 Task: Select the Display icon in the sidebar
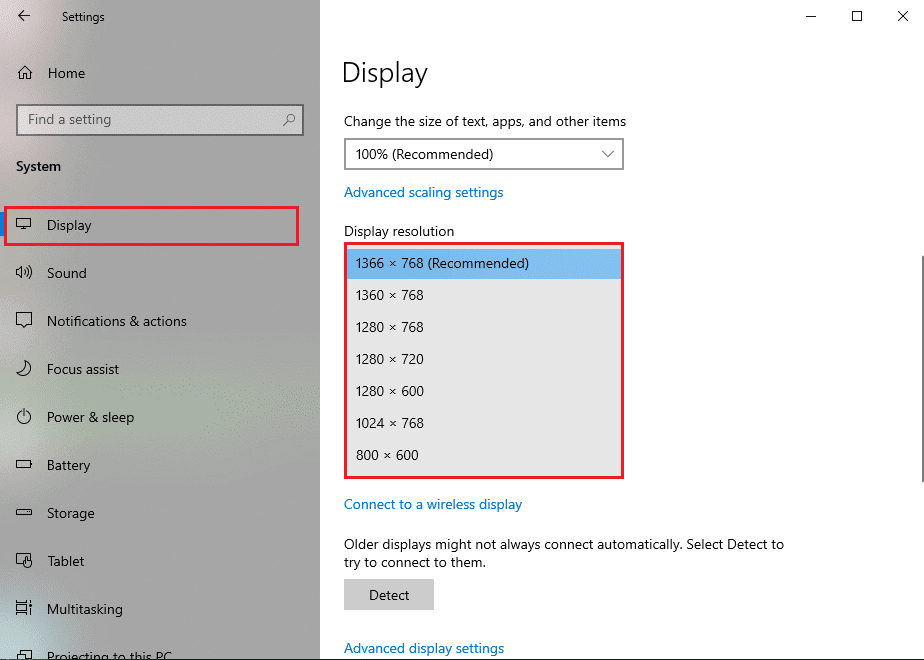click(x=23, y=225)
